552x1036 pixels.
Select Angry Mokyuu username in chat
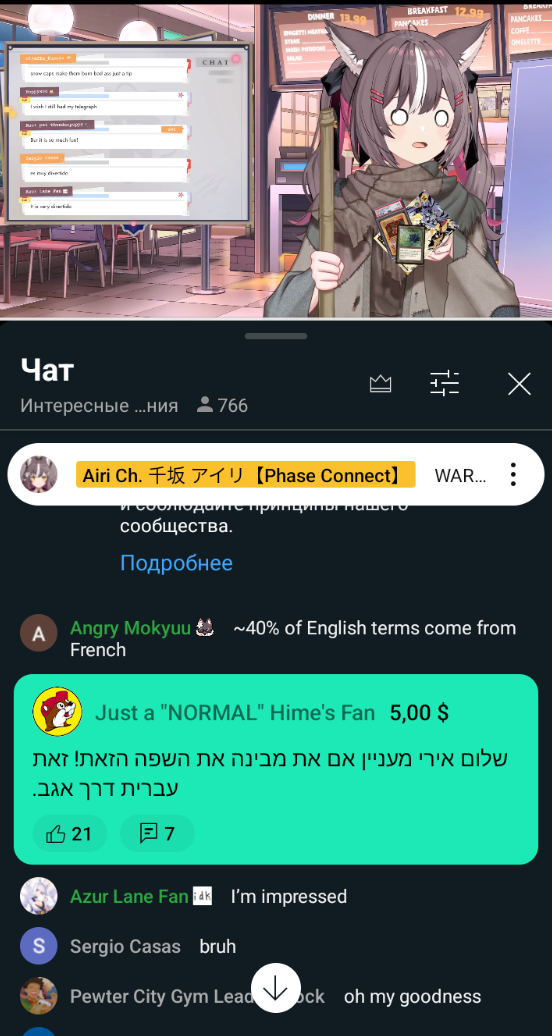(130, 628)
